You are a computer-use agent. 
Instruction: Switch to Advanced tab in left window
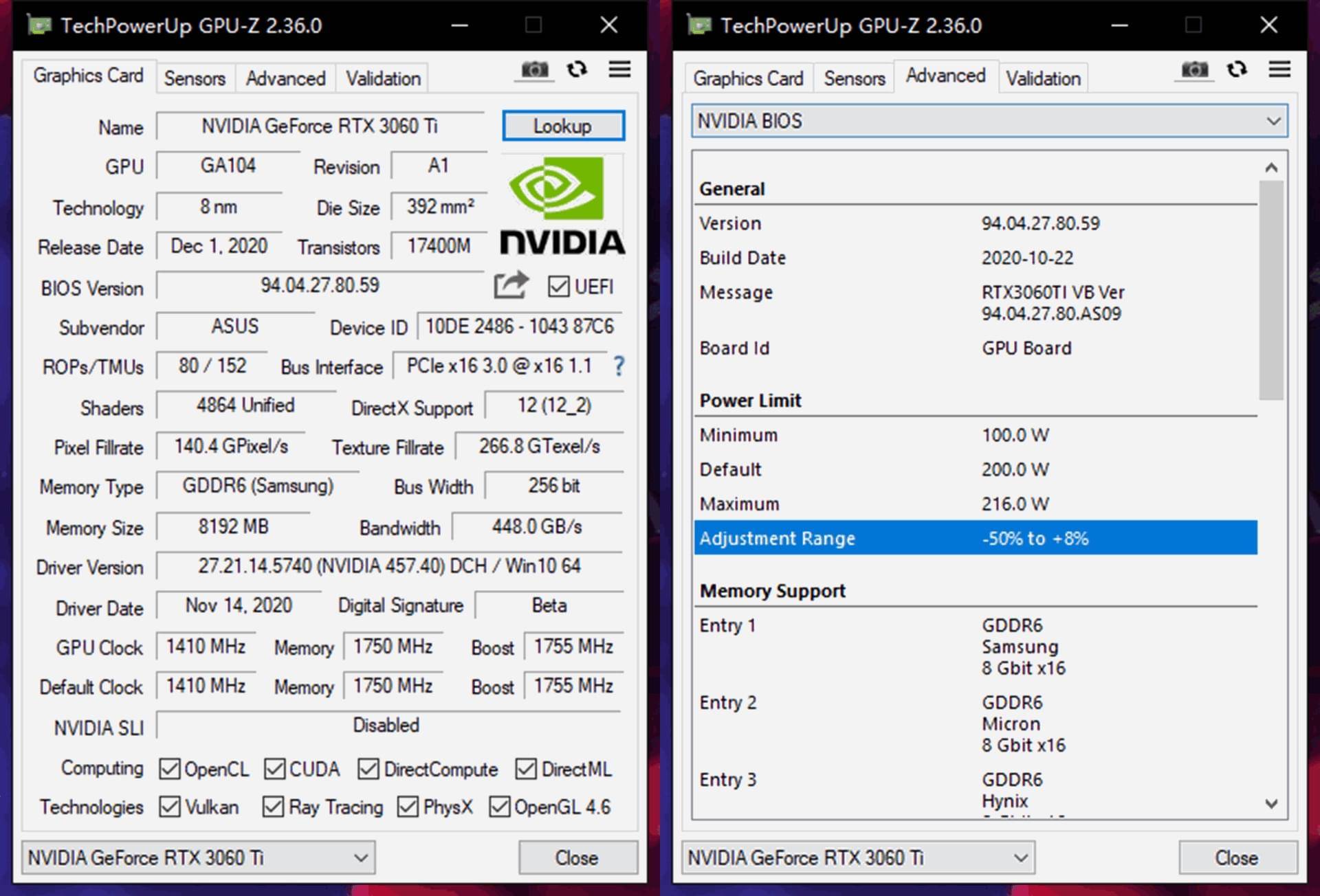[285, 78]
